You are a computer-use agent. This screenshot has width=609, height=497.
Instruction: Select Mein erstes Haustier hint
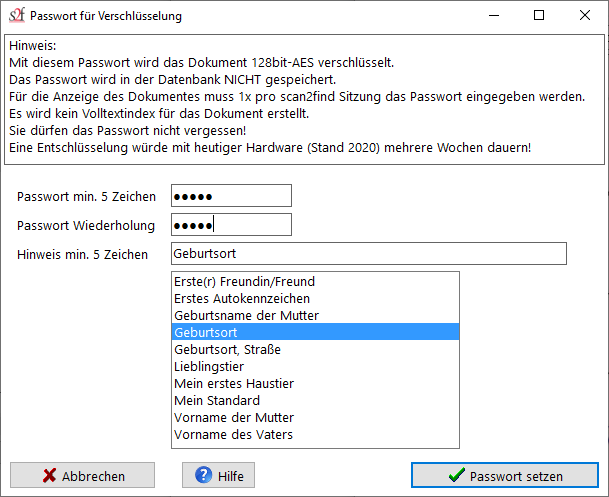[x=315, y=384]
